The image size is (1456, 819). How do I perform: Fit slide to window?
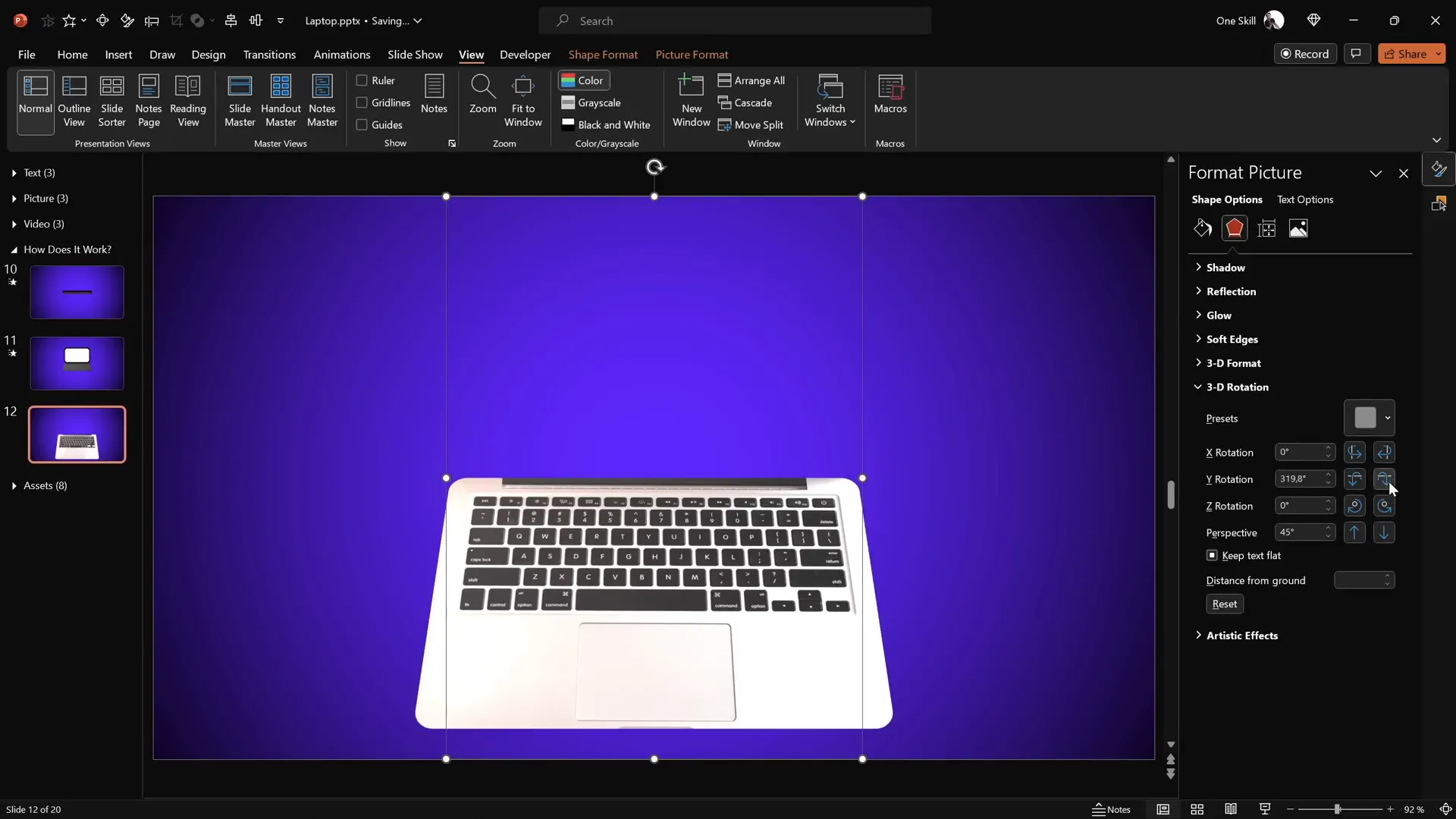523,101
